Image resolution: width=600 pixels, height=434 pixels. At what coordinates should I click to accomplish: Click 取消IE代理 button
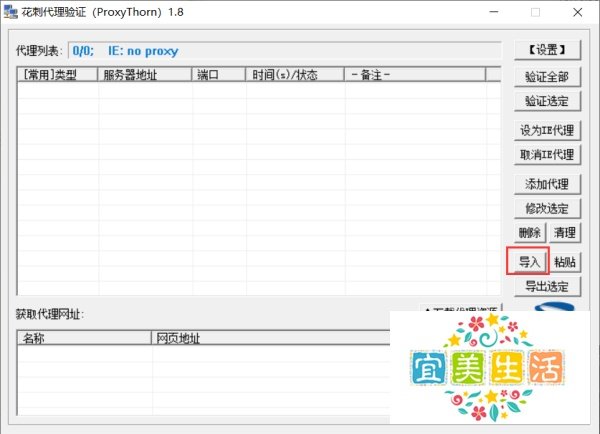point(547,155)
